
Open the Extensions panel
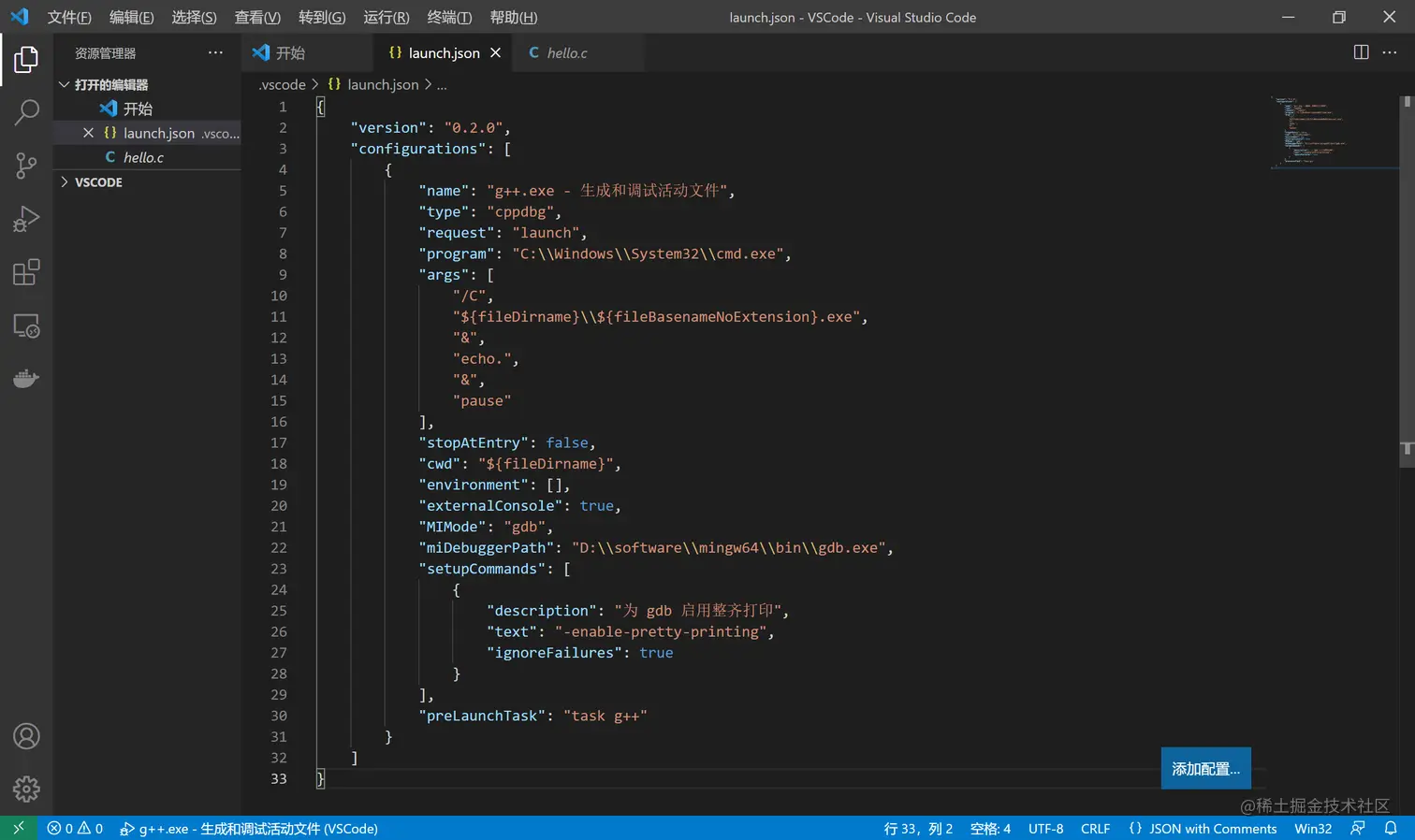click(x=25, y=272)
